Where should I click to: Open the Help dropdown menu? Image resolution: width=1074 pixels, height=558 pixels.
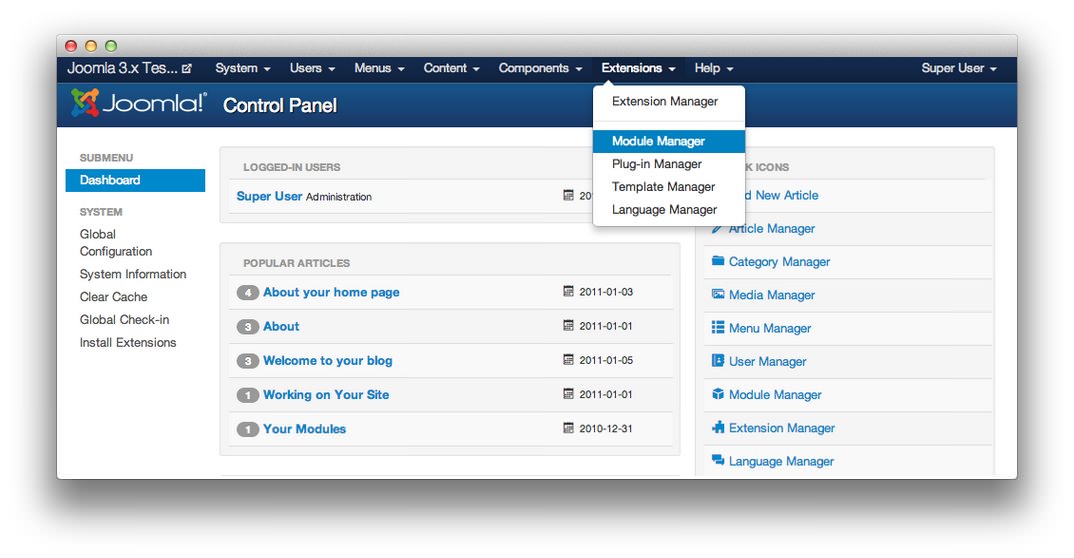714,68
